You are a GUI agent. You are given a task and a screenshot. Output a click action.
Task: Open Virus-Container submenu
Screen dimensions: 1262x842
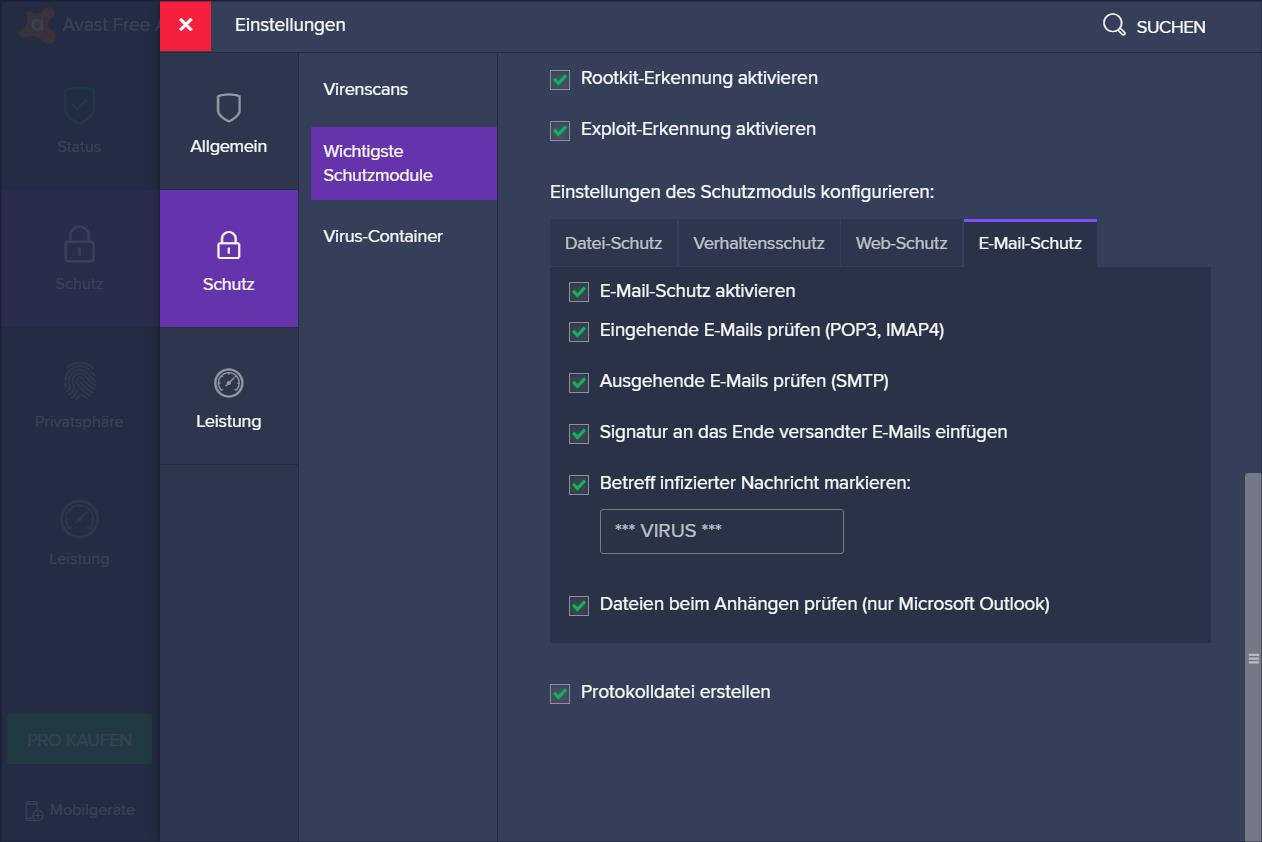tap(404, 236)
